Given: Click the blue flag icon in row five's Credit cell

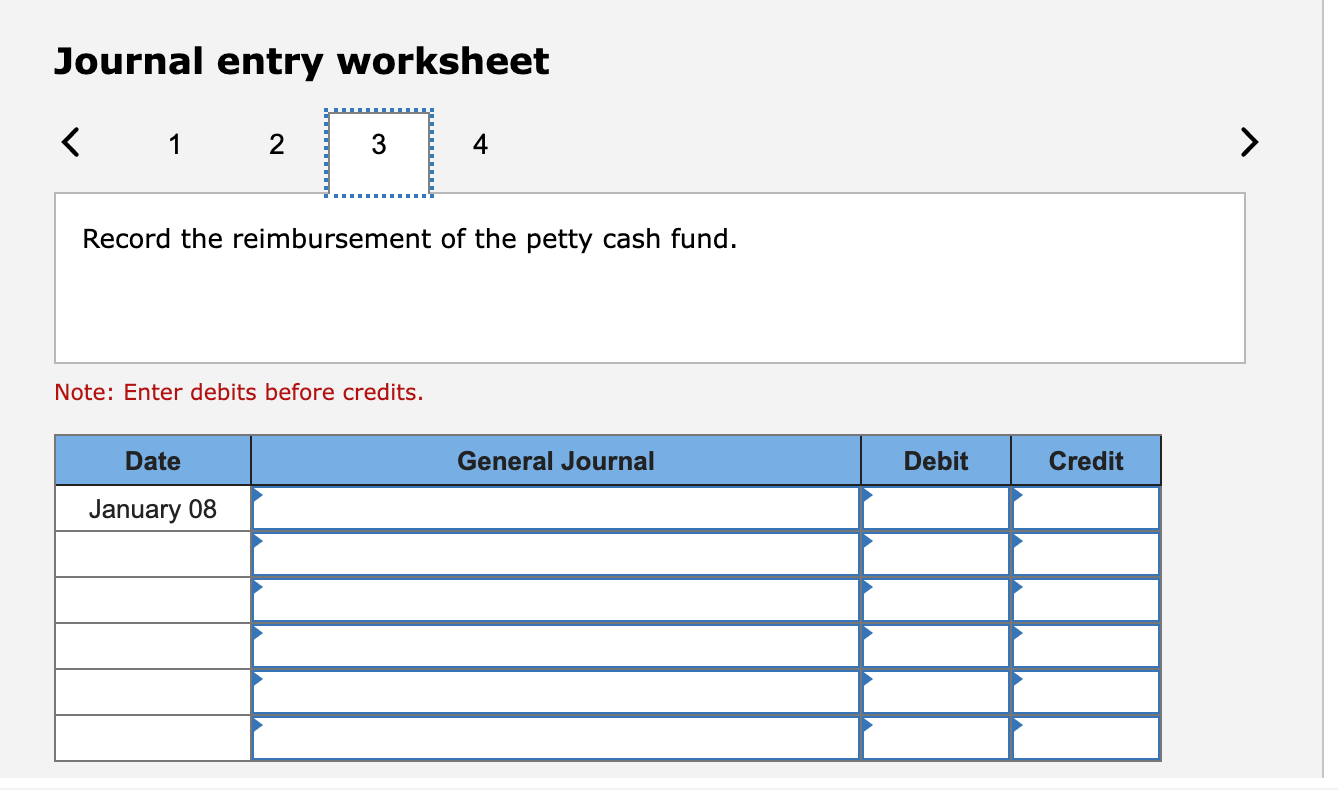Looking at the screenshot, I should click(x=1018, y=682).
